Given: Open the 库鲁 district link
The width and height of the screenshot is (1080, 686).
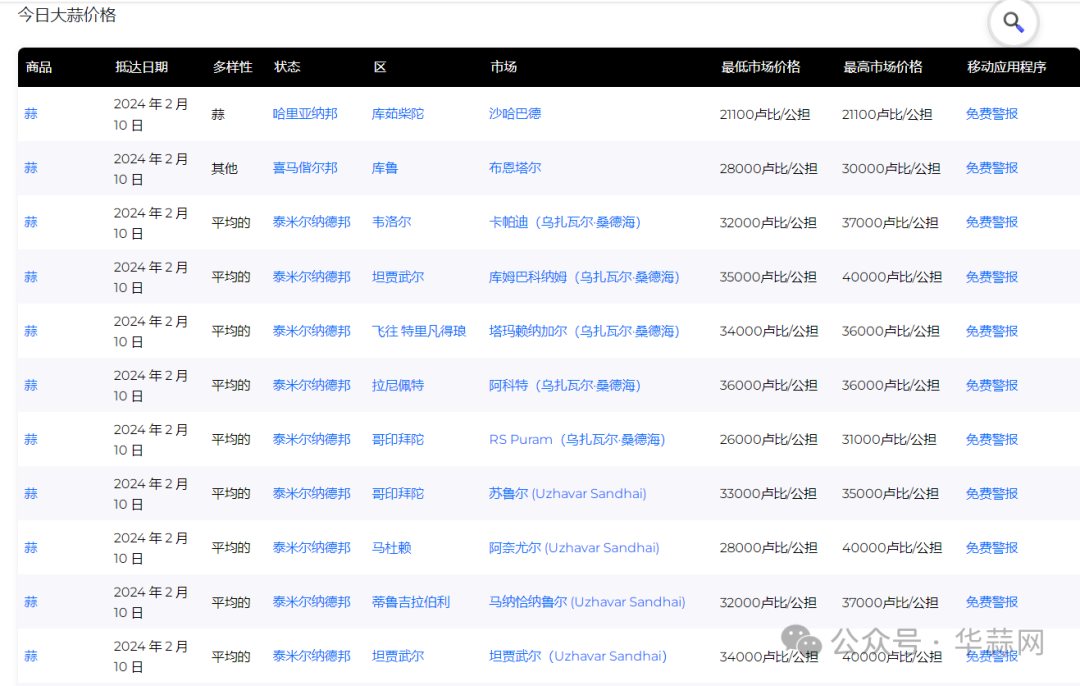Looking at the screenshot, I should (384, 168).
